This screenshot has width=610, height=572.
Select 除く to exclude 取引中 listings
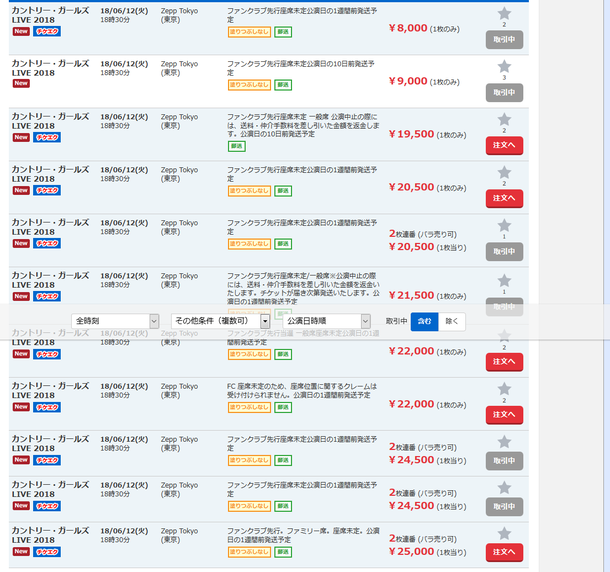click(x=452, y=321)
